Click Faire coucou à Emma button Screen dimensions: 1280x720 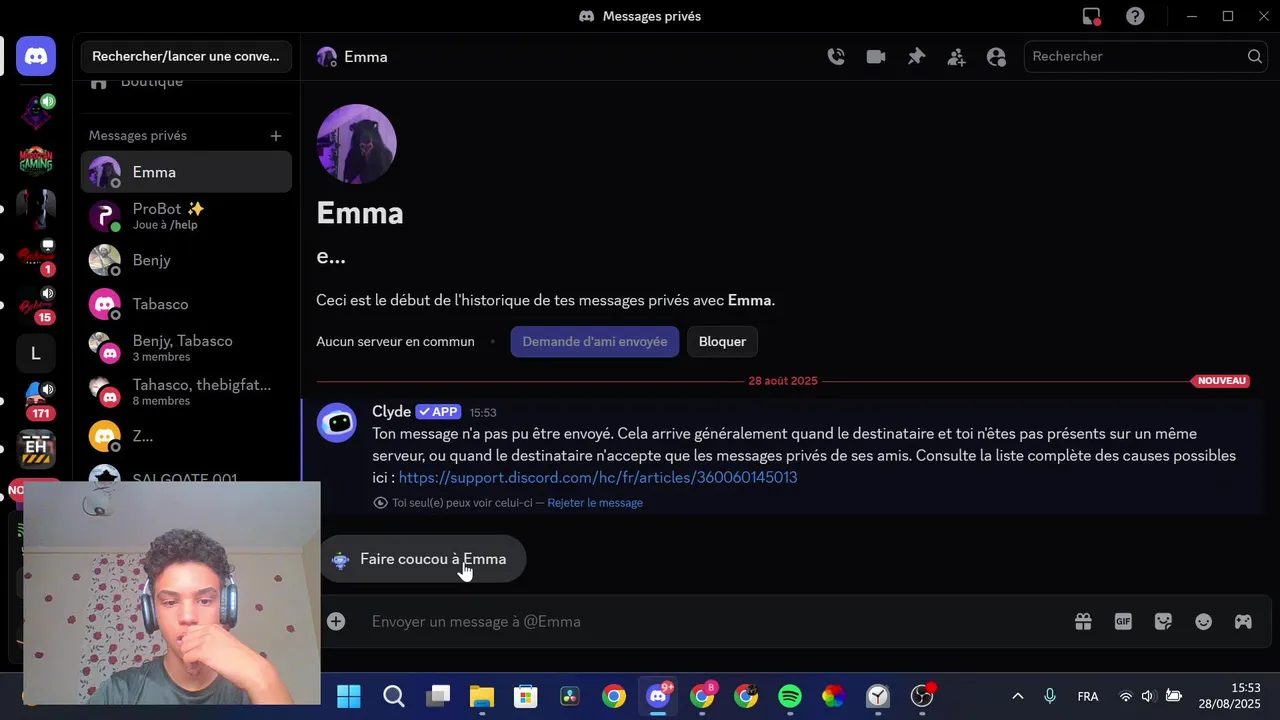pyautogui.click(x=422, y=559)
